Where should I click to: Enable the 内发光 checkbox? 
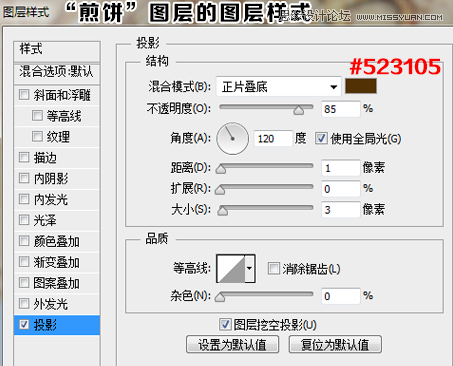(x=24, y=199)
